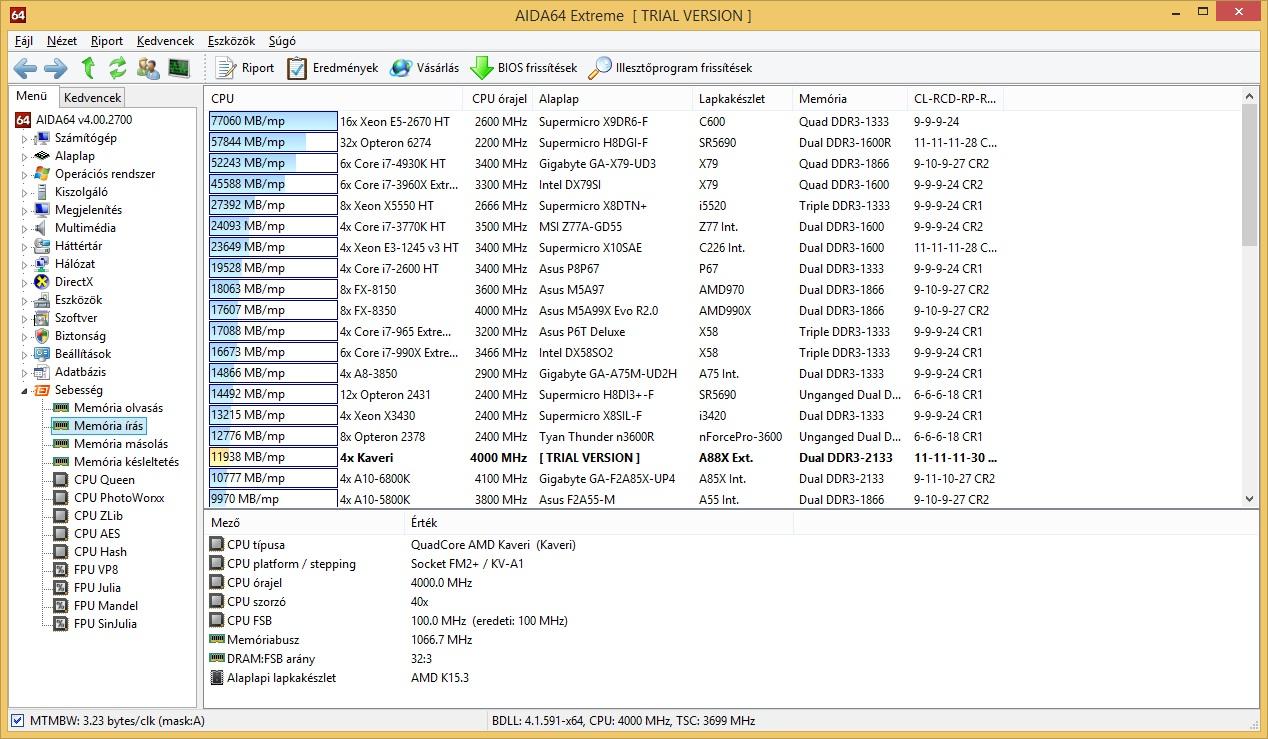Image resolution: width=1268 pixels, height=739 pixels.
Task: Select the DirectX tree icon
Action: coord(41,282)
